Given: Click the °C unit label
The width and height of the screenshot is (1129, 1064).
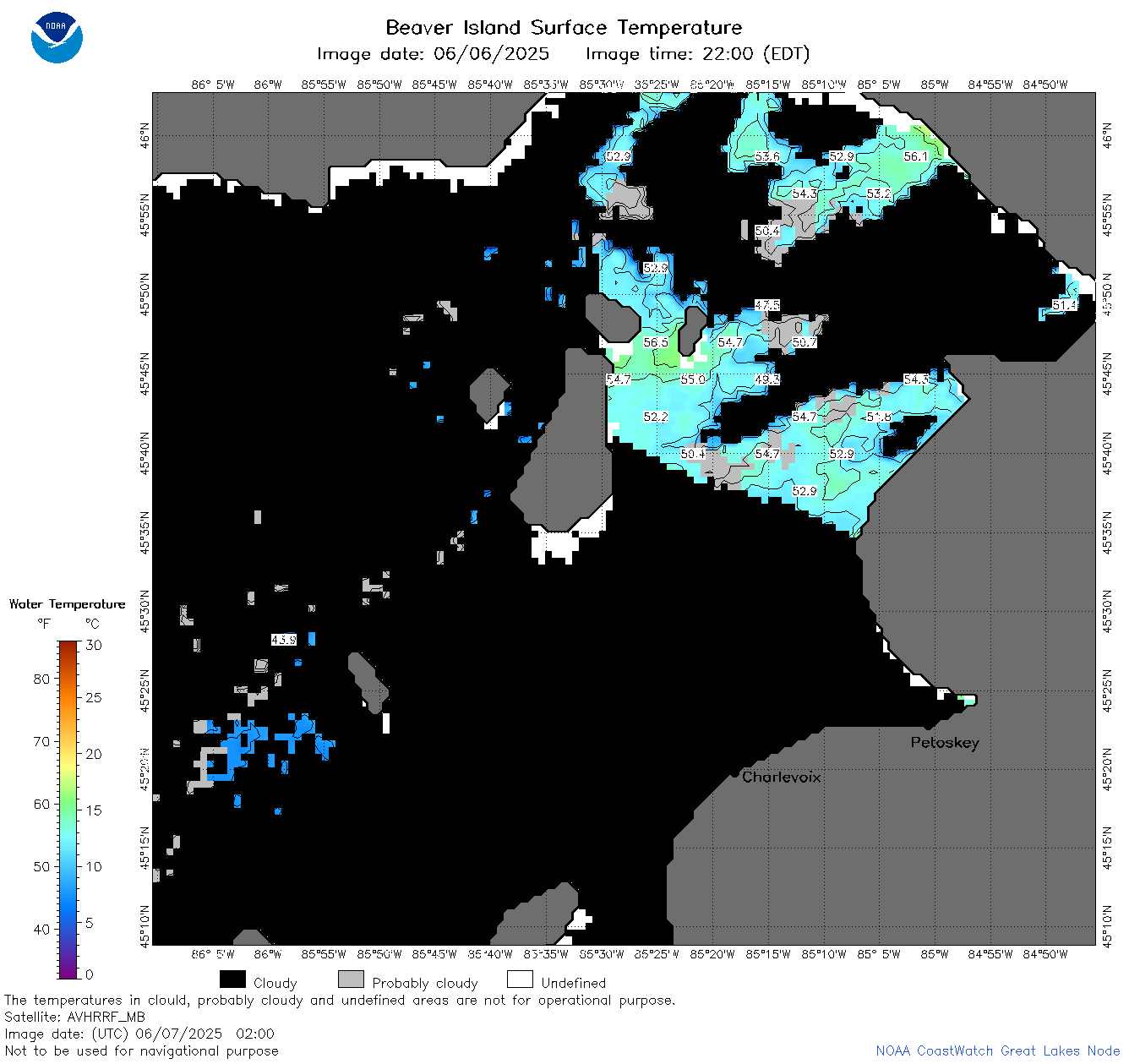Looking at the screenshot, I should coord(92,624).
